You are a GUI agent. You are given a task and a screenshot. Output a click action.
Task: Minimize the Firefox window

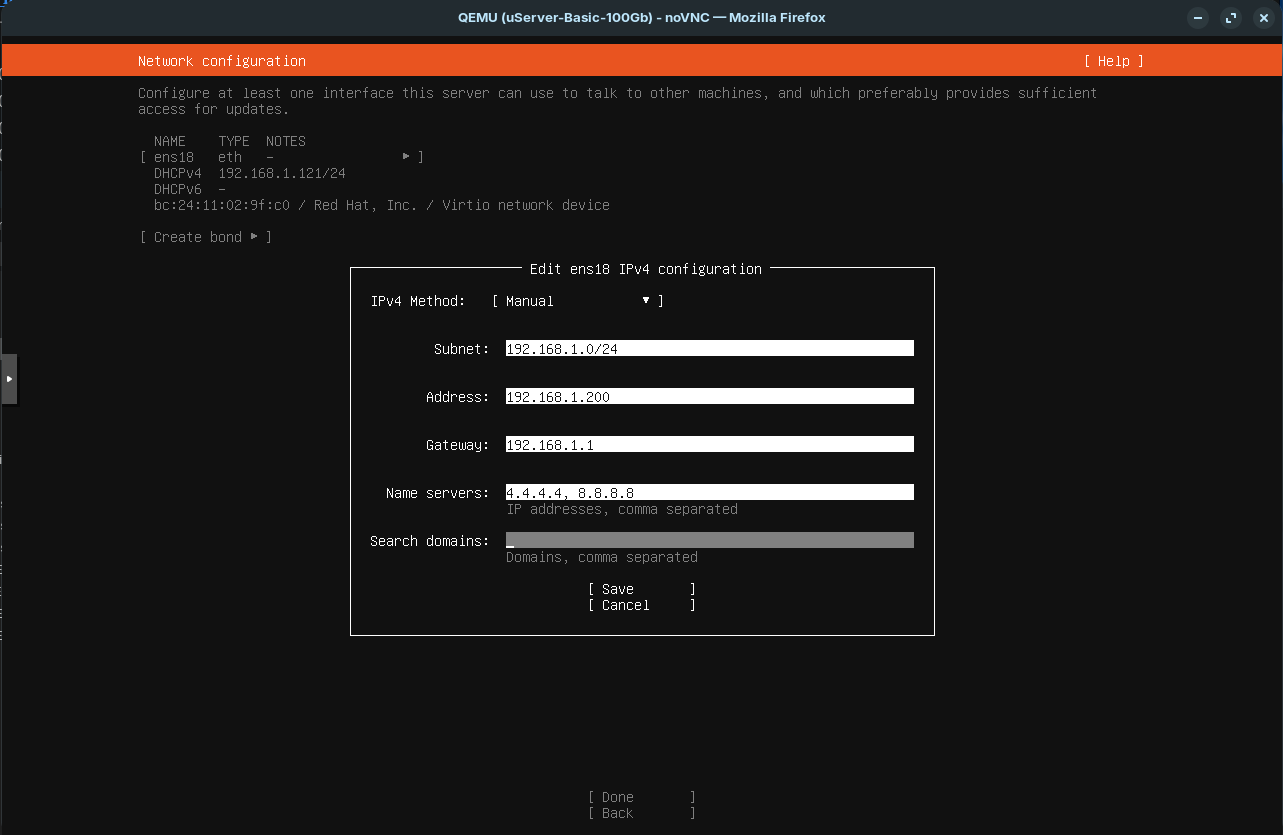point(1198,18)
